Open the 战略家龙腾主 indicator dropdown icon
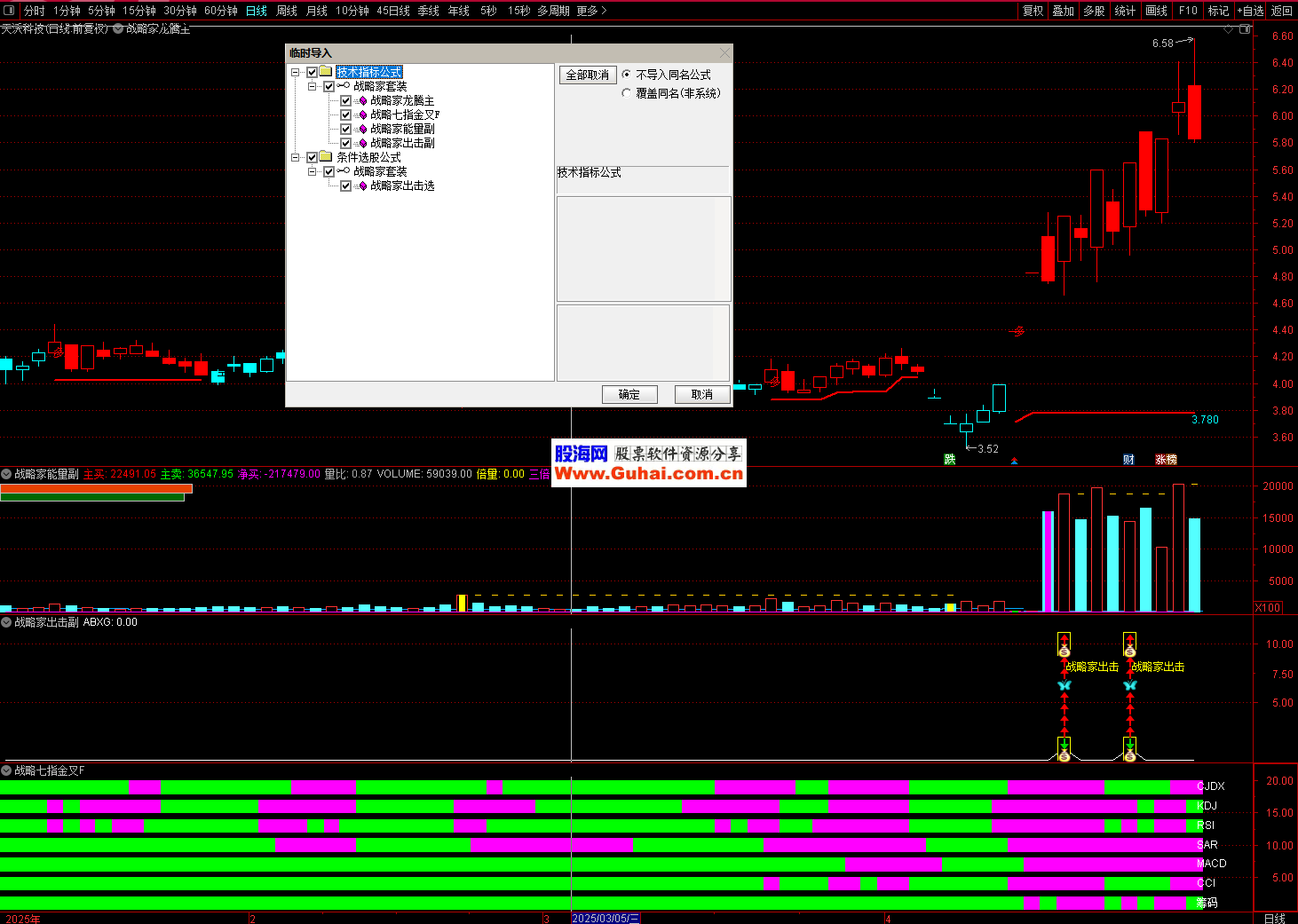This screenshot has width=1298, height=924. (x=118, y=28)
